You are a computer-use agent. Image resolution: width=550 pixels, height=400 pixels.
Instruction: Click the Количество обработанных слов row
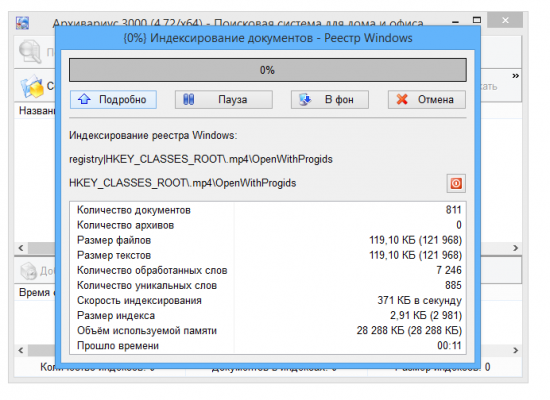[268, 271]
